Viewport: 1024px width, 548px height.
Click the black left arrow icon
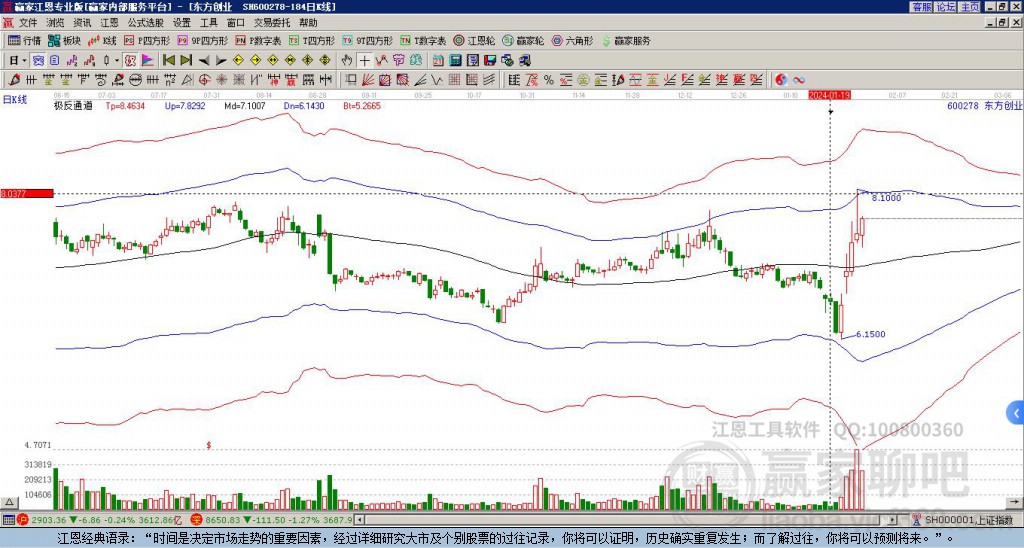coord(204,61)
